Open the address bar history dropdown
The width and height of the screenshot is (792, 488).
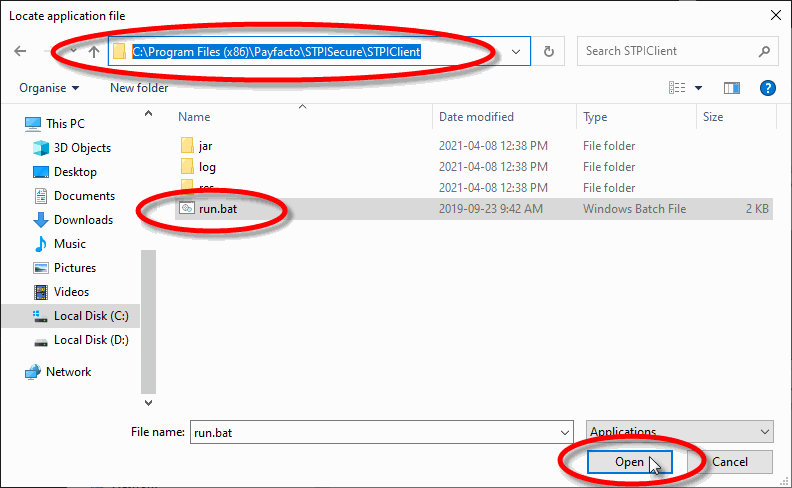[516, 51]
